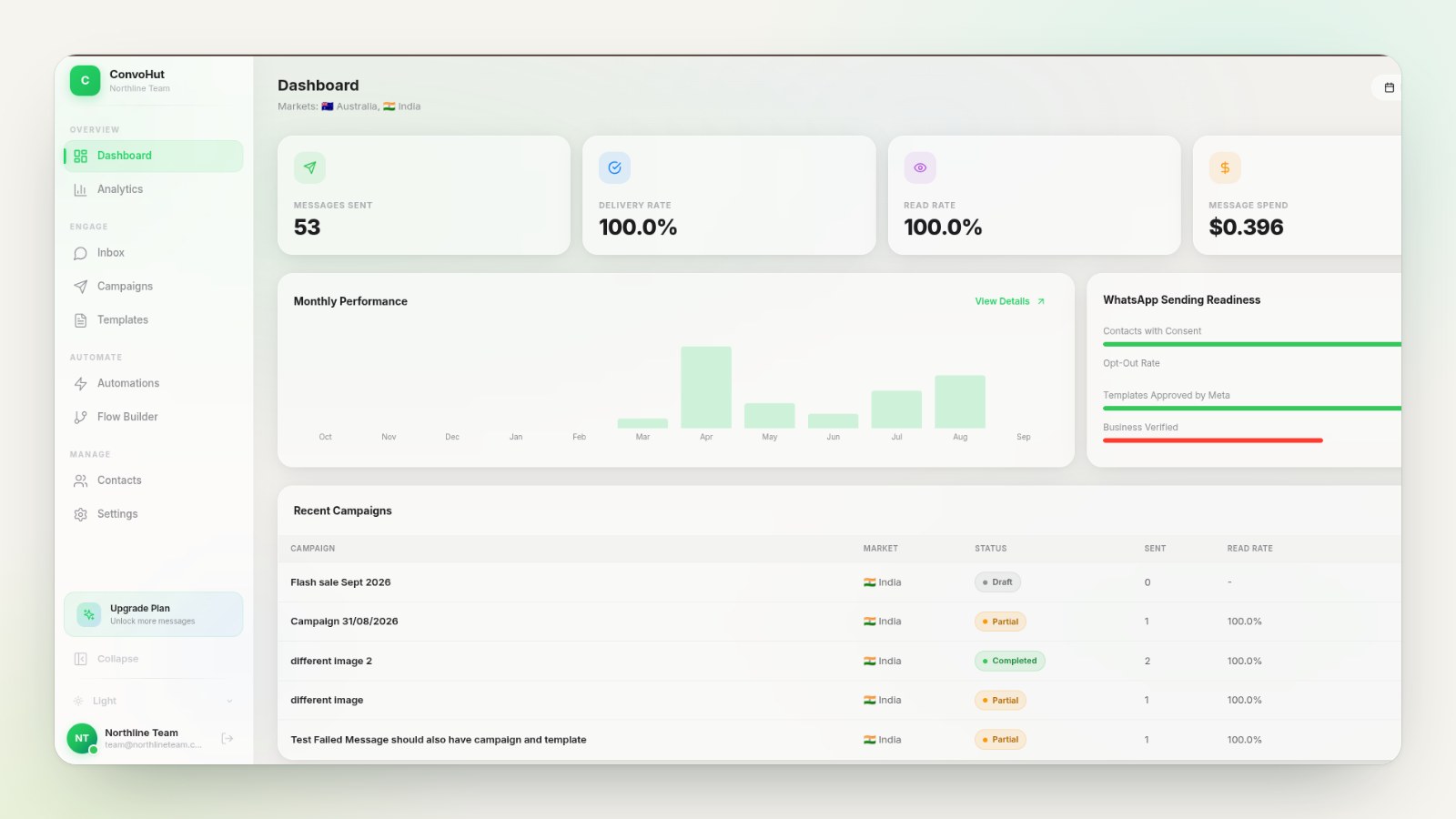Click the Collapse panel icon

(80, 659)
